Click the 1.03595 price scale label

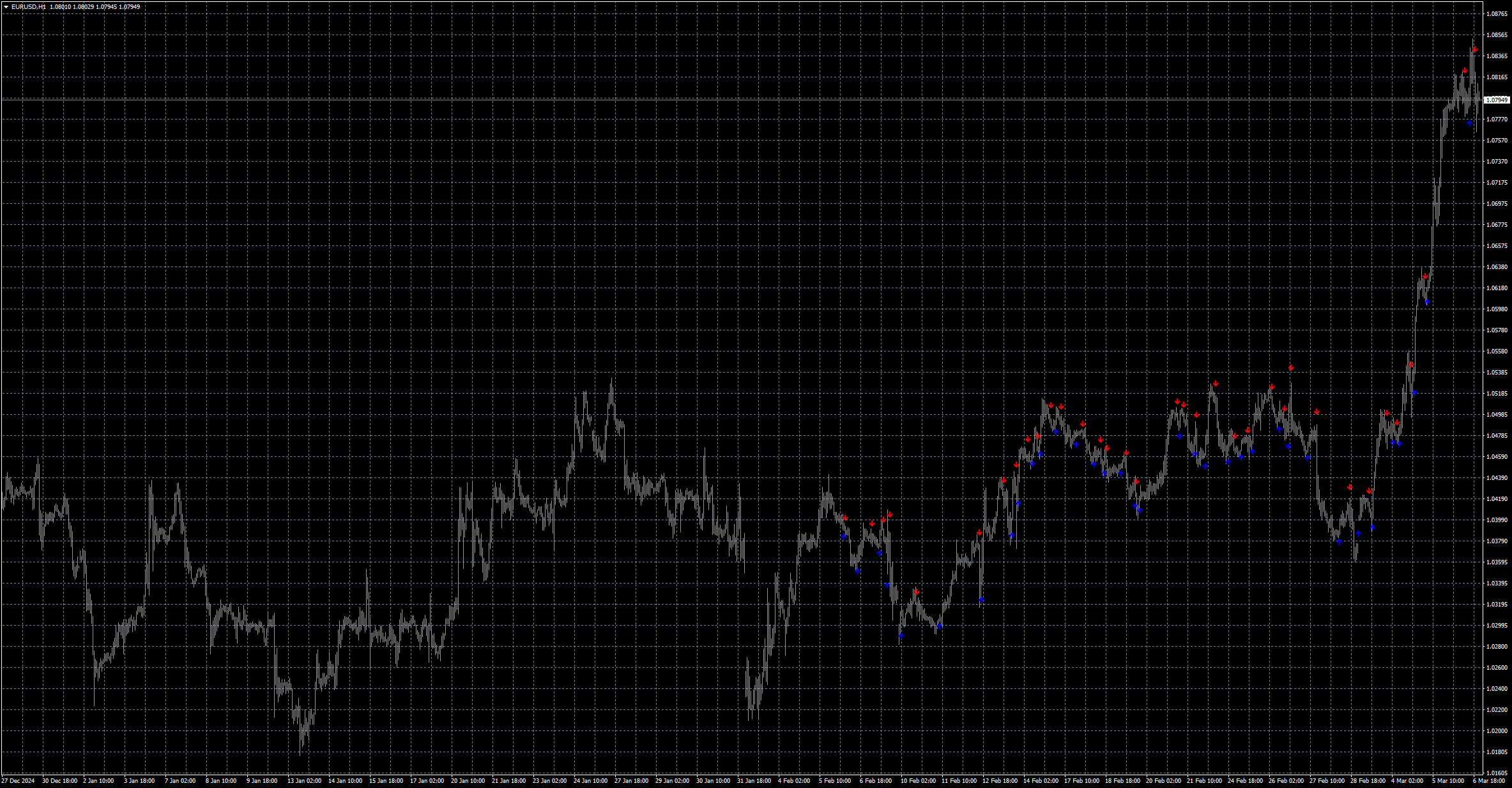click(1497, 562)
